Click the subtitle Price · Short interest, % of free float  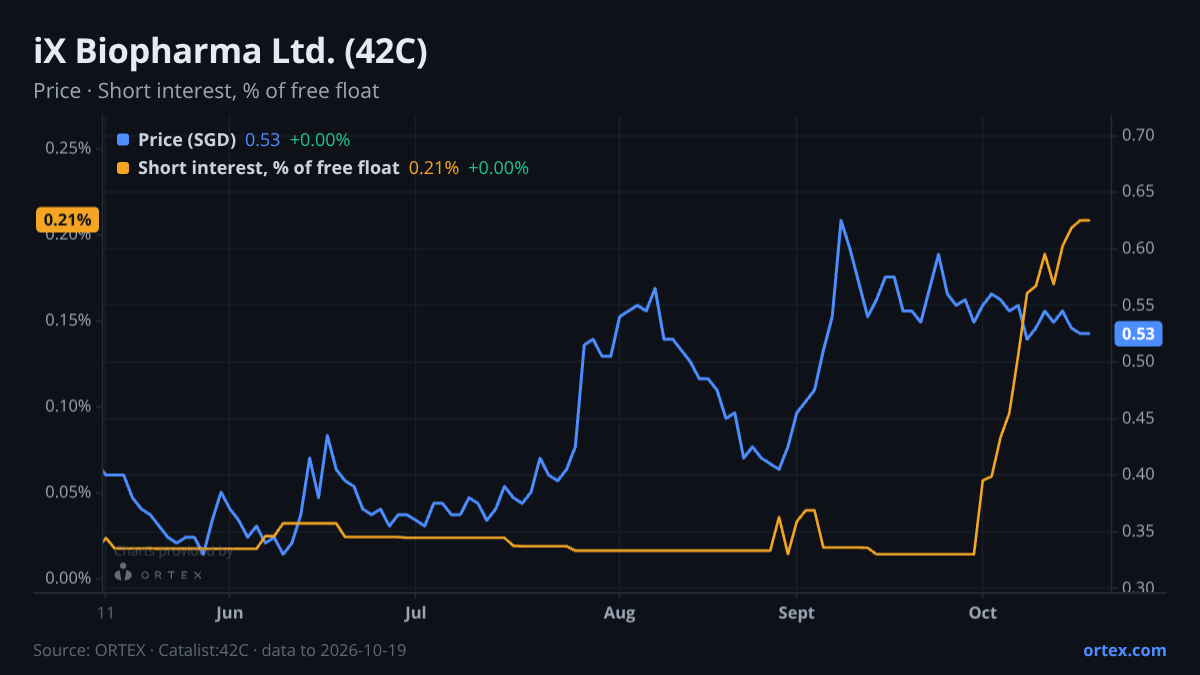(x=206, y=91)
